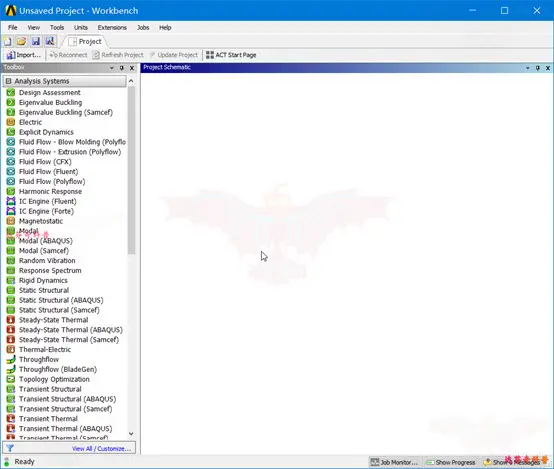
Task: Click the Explicit Dynamics icon
Action: [x=11, y=132]
